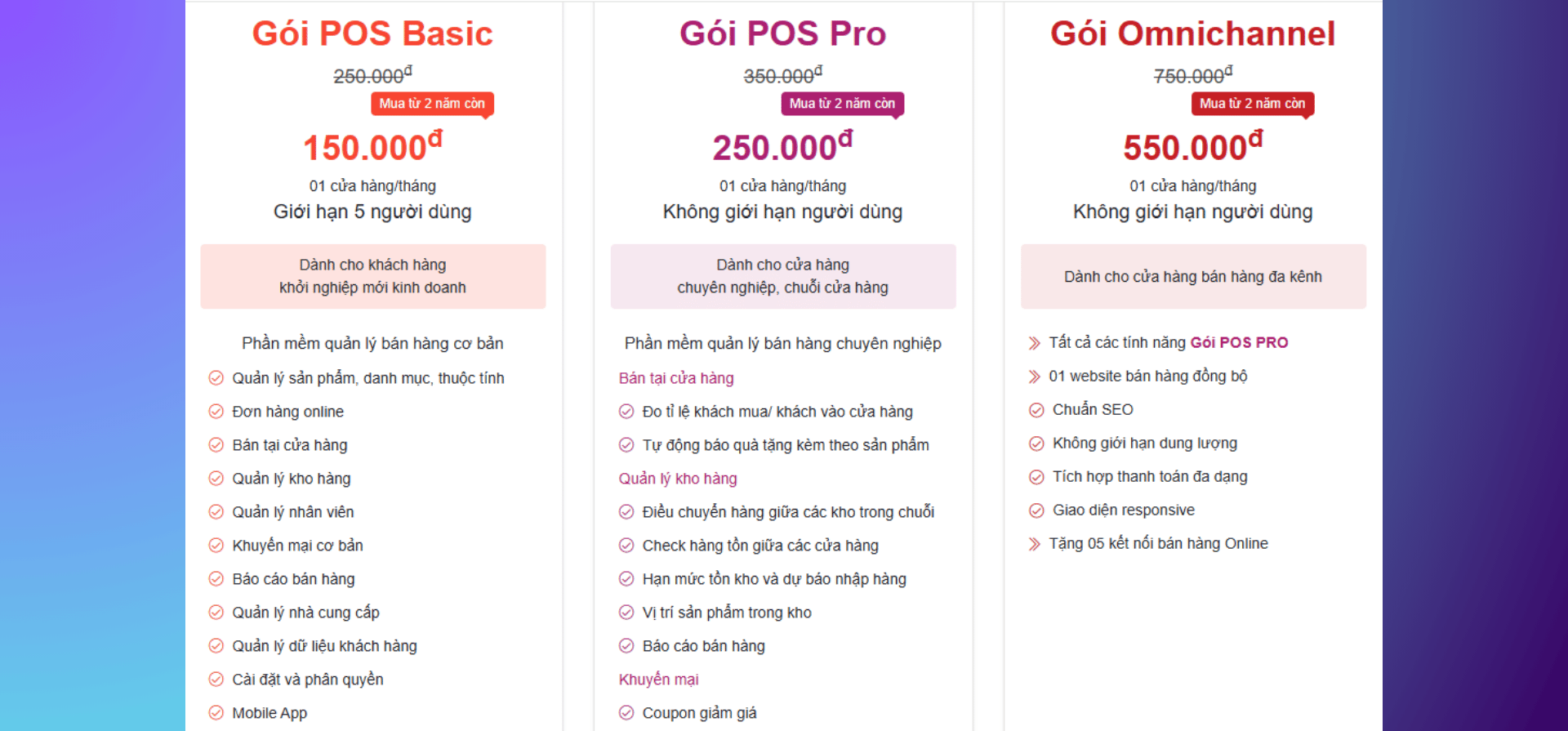This screenshot has height=731, width=1568.
Task: Click the pink "Quản lý kho hàng" heading
Action: click(x=678, y=479)
